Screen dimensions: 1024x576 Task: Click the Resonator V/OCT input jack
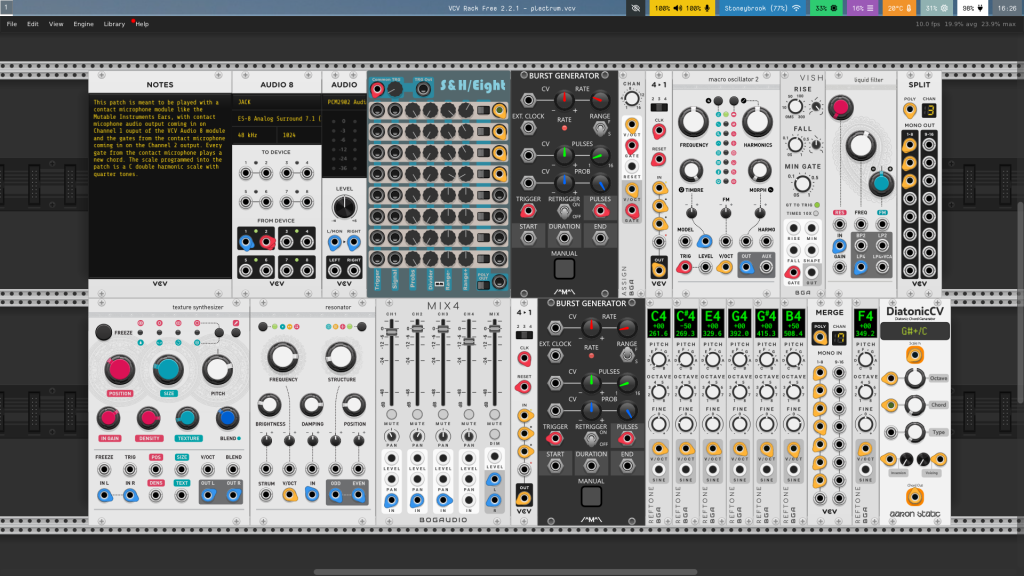289,495
